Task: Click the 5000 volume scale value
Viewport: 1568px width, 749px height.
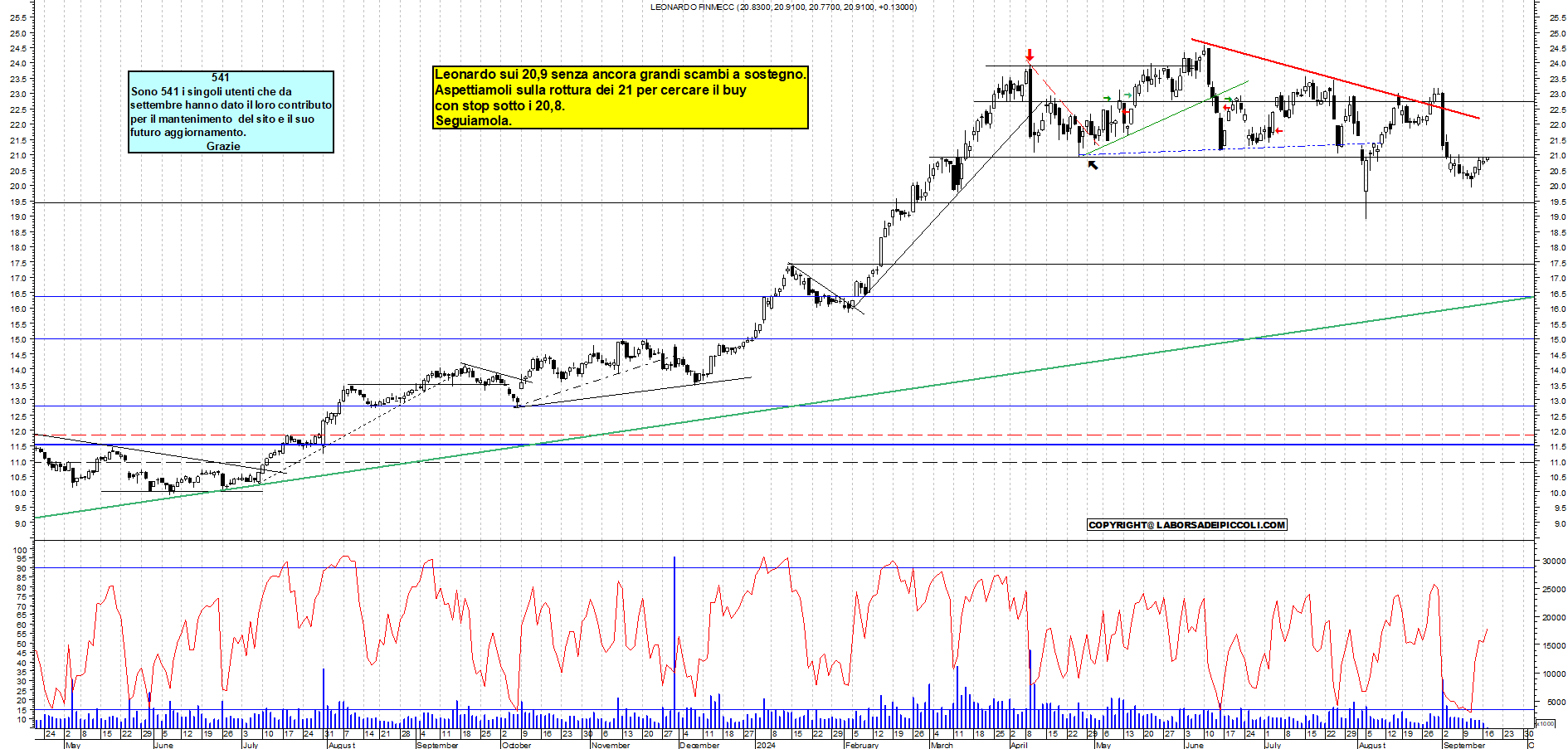Action: pyautogui.click(x=1556, y=703)
